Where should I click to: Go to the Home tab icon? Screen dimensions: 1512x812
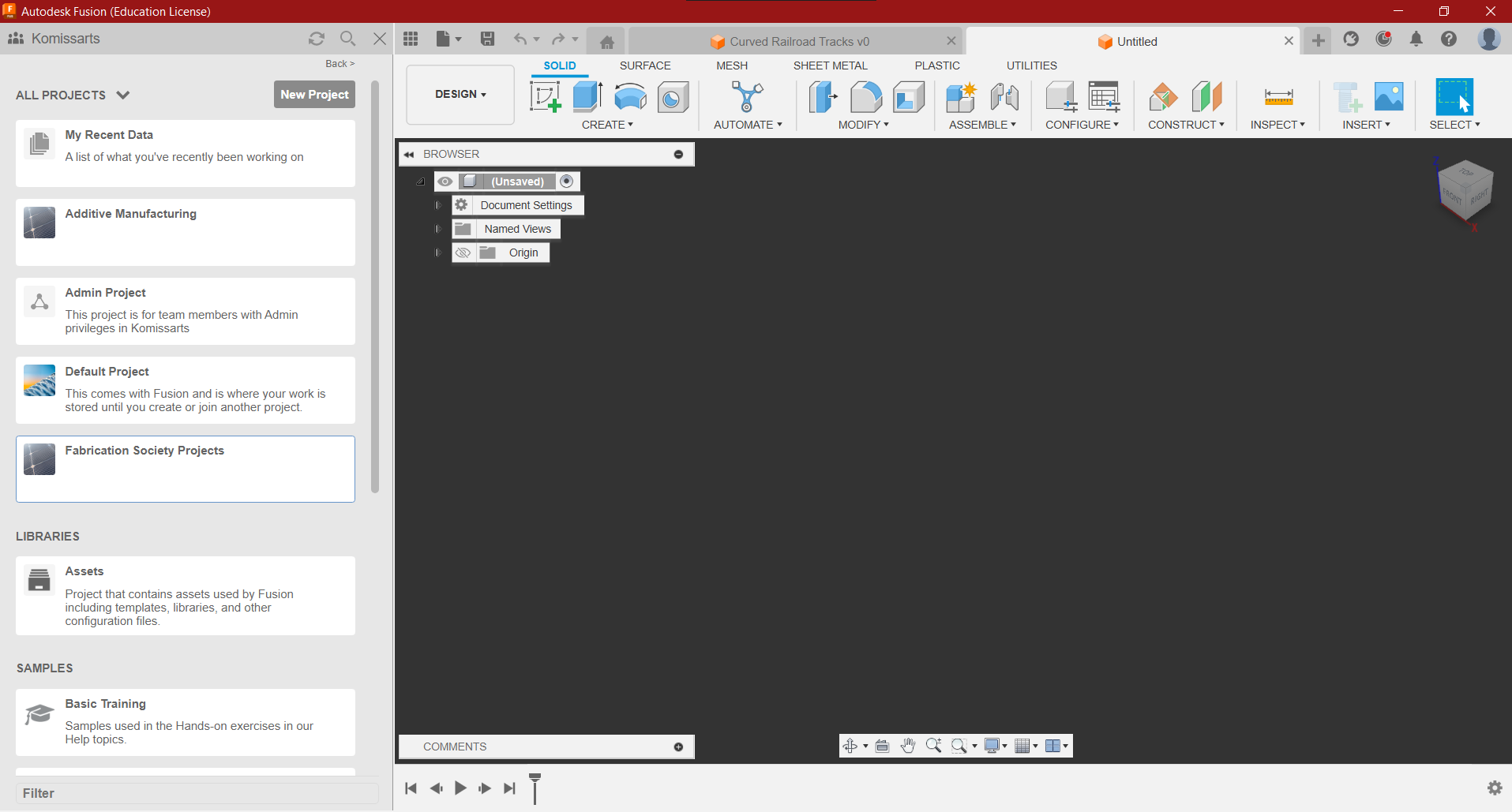click(607, 42)
